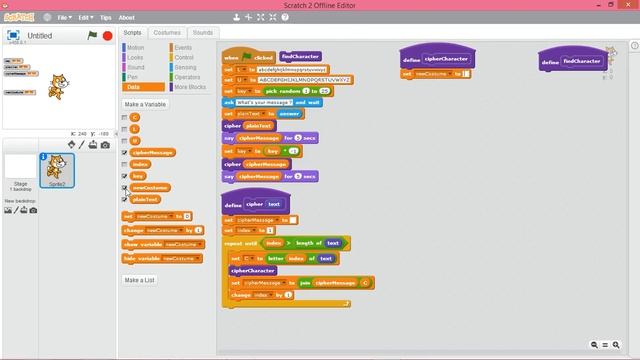Select the Delete scissors tool
This screenshot has width=640, height=360.
point(249,17)
